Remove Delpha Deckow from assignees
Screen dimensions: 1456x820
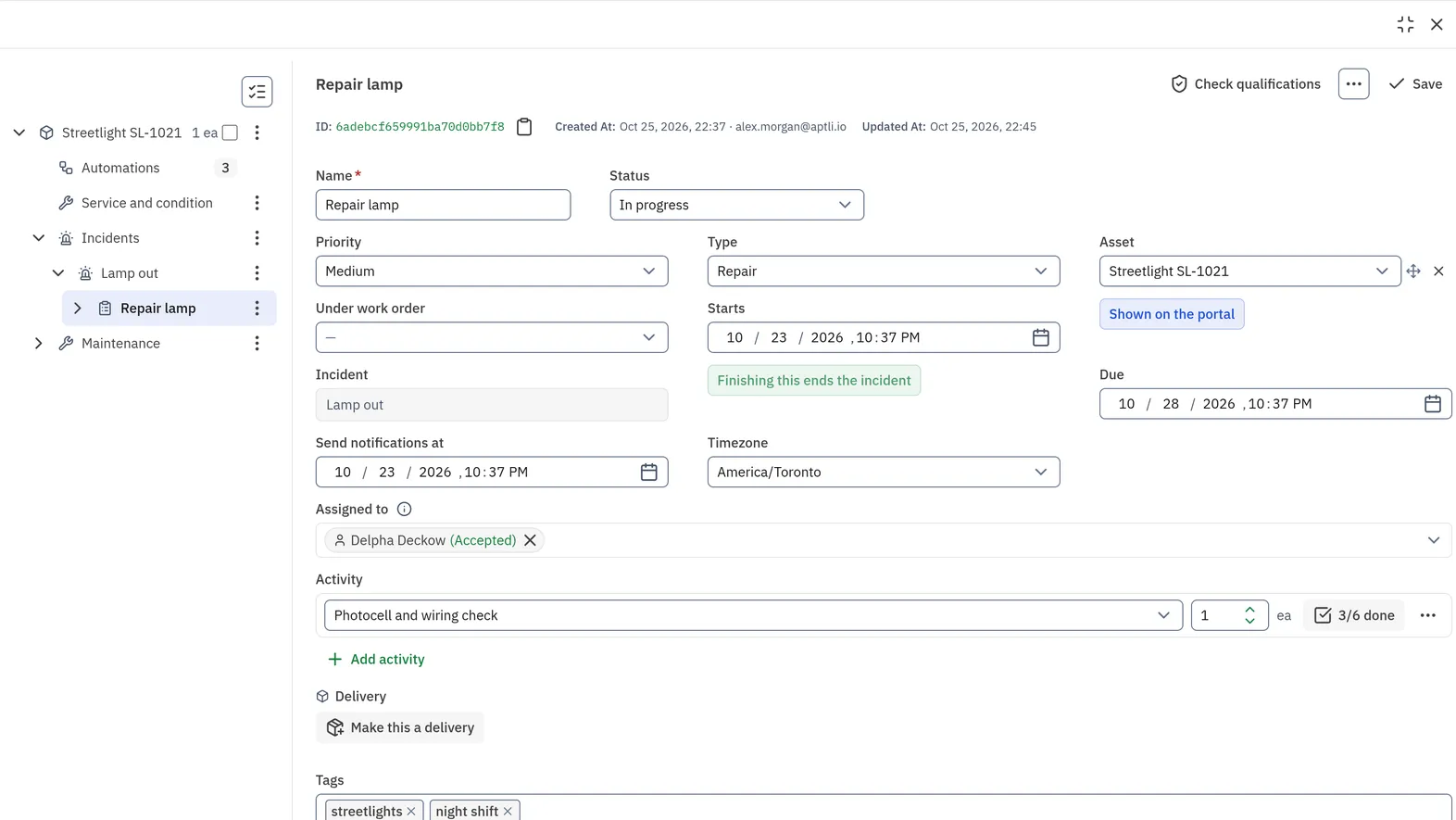[x=530, y=540]
